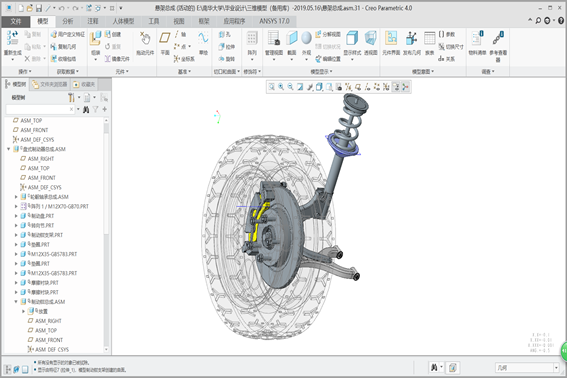
Task: Click the 切换尺寸 switch dimensions button
Action: tap(451, 47)
